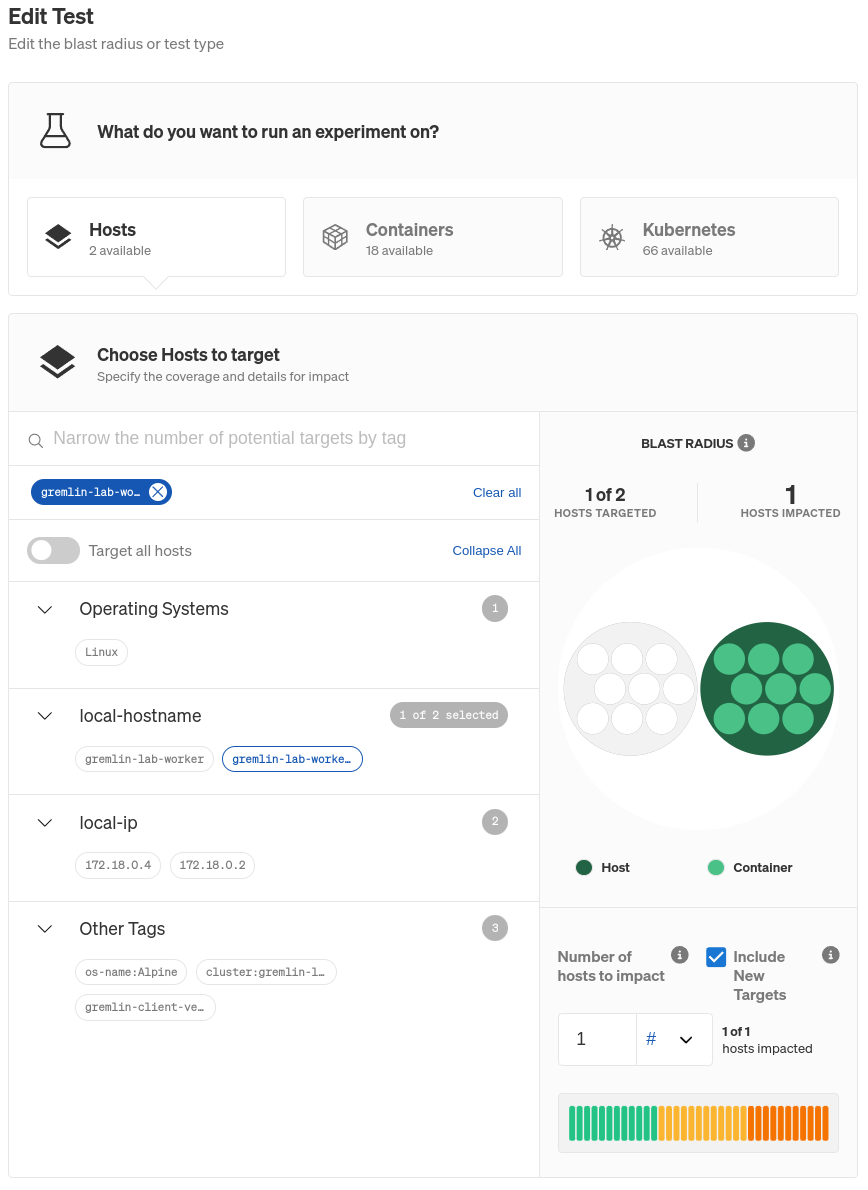The image size is (868, 1190).
Task: Collapse the local-hostname section
Action: [x=45, y=716]
